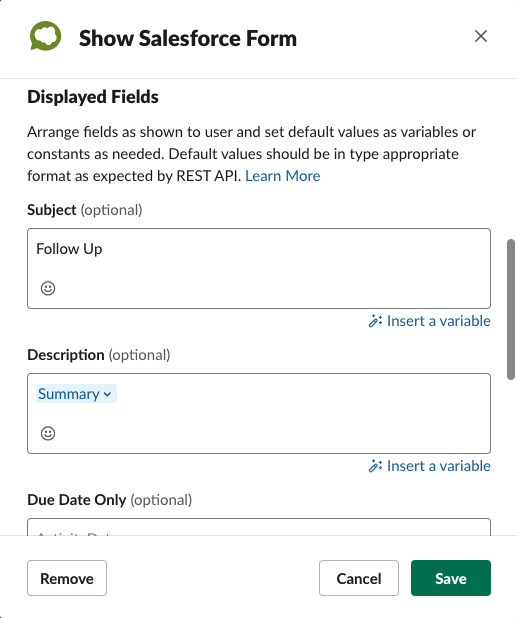Click Insert a variable text under Description
This screenshot has height=618, width=517.
click(439, 466)
